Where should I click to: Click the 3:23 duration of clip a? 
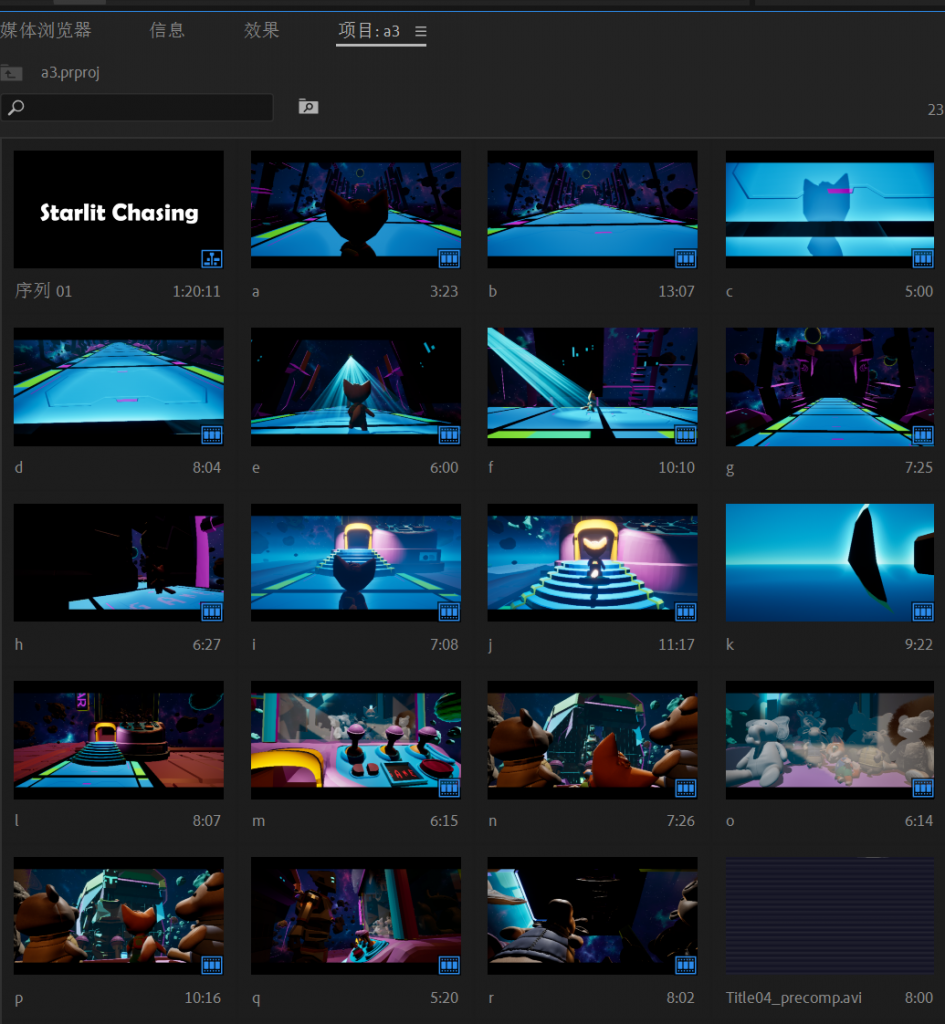[x=444, y=291]
